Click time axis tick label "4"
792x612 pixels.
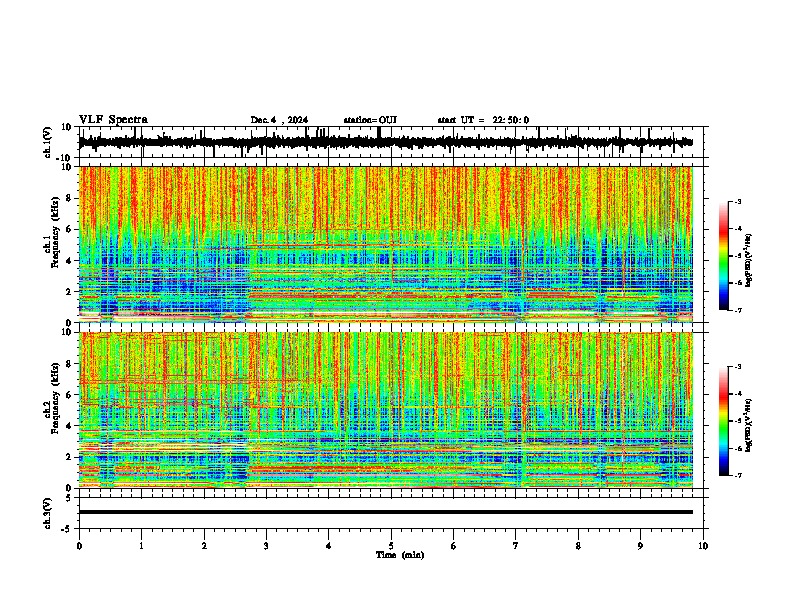coord(328,546)
